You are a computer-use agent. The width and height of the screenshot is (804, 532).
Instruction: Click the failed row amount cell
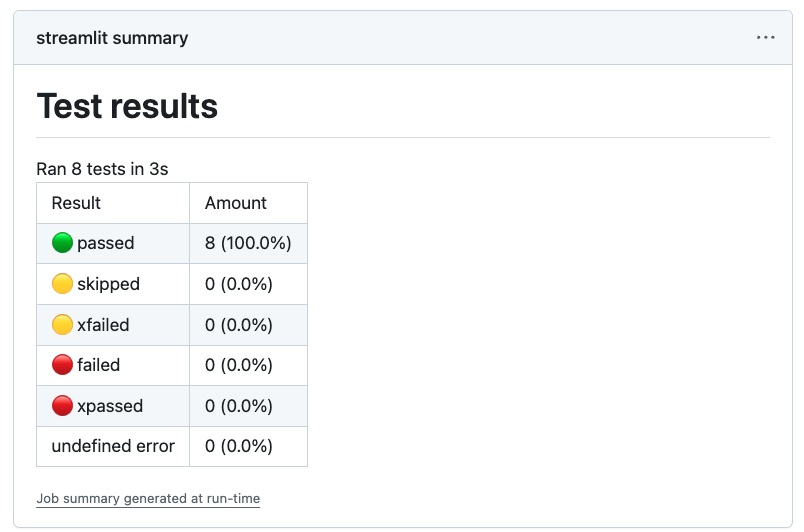(x=239, y=365)
